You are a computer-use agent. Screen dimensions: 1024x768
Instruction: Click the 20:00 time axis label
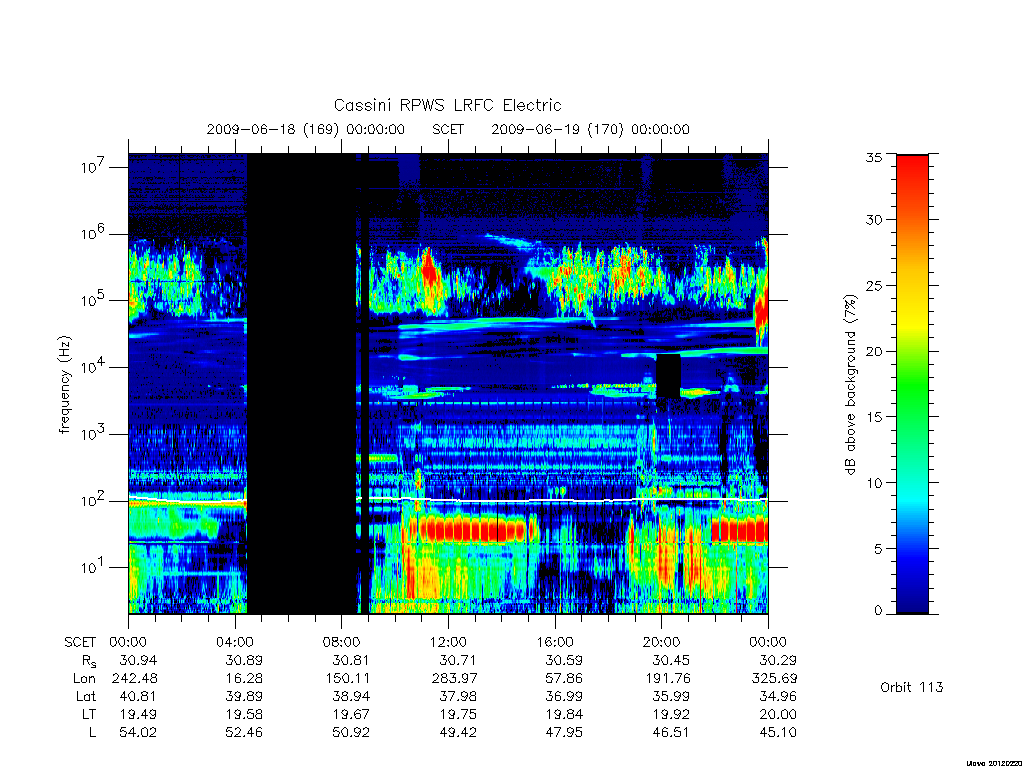[661, 642]
